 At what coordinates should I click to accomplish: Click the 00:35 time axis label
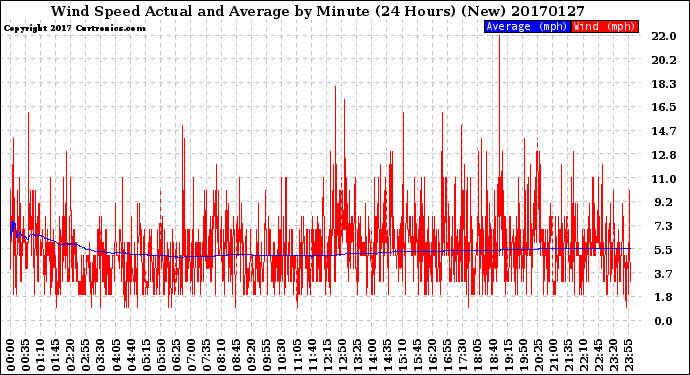[x=26, y=355]
